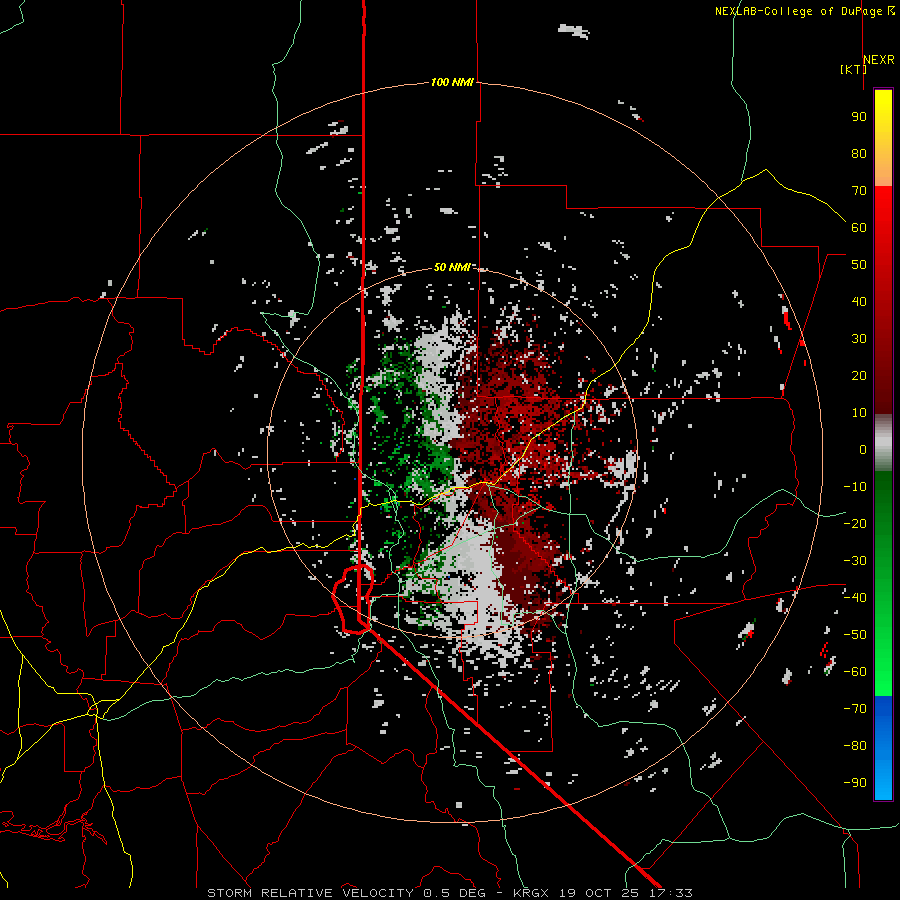Click the -60 value on the velocity scale
Viewport: 900px width, 900px height.
coord(855,672)
